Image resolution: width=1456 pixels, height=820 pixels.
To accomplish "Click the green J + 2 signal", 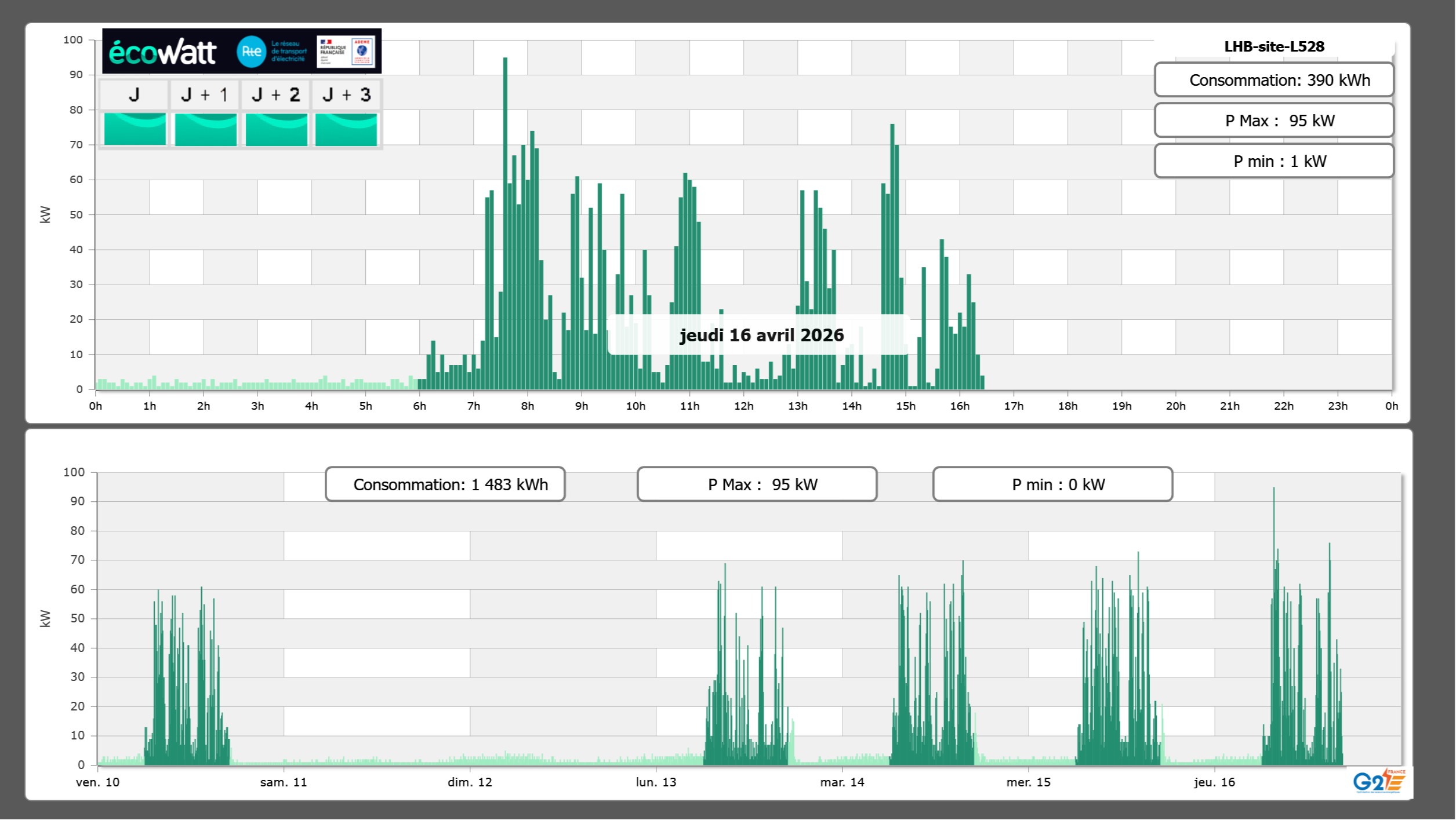I will tap(276, 129).
